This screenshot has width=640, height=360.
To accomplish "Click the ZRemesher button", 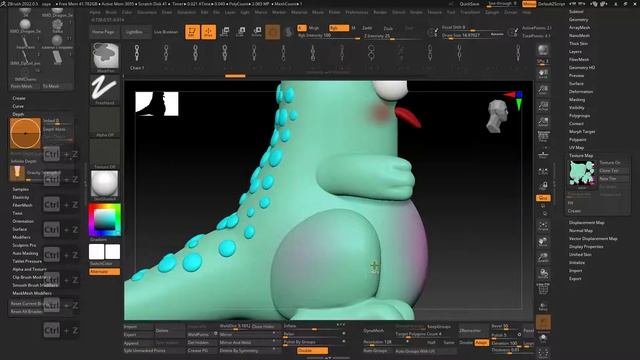I will (470, 331).
